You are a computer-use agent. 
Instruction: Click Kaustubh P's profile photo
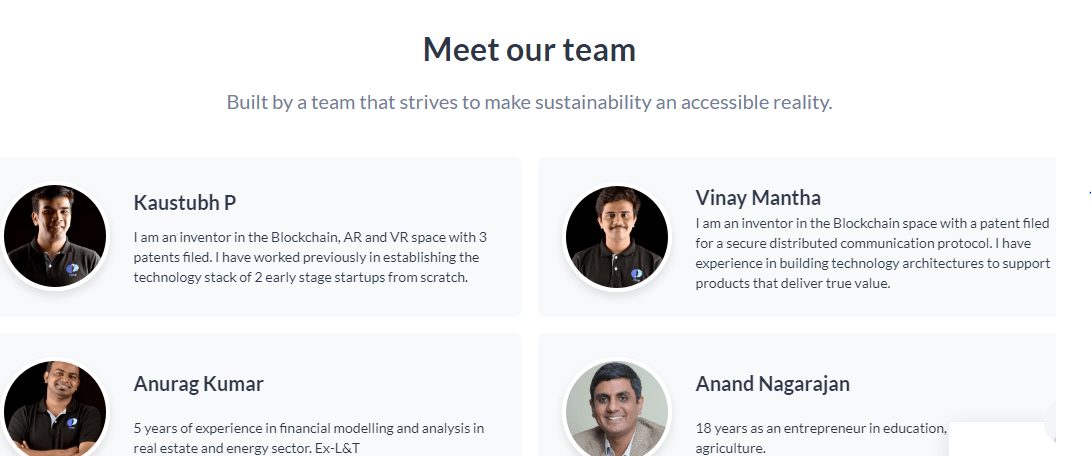click(x=55, y=236)
